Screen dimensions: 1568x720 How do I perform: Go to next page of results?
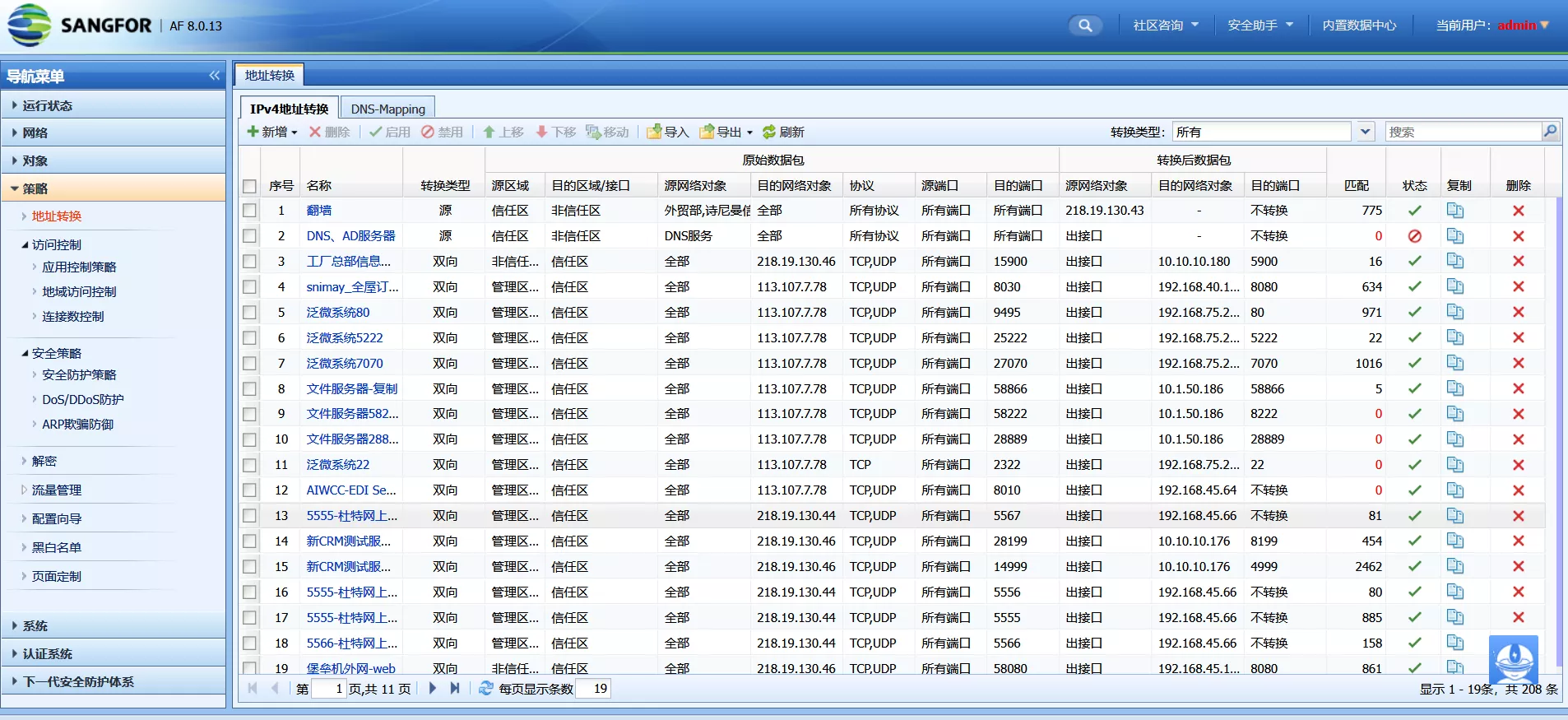coord(433,689)
